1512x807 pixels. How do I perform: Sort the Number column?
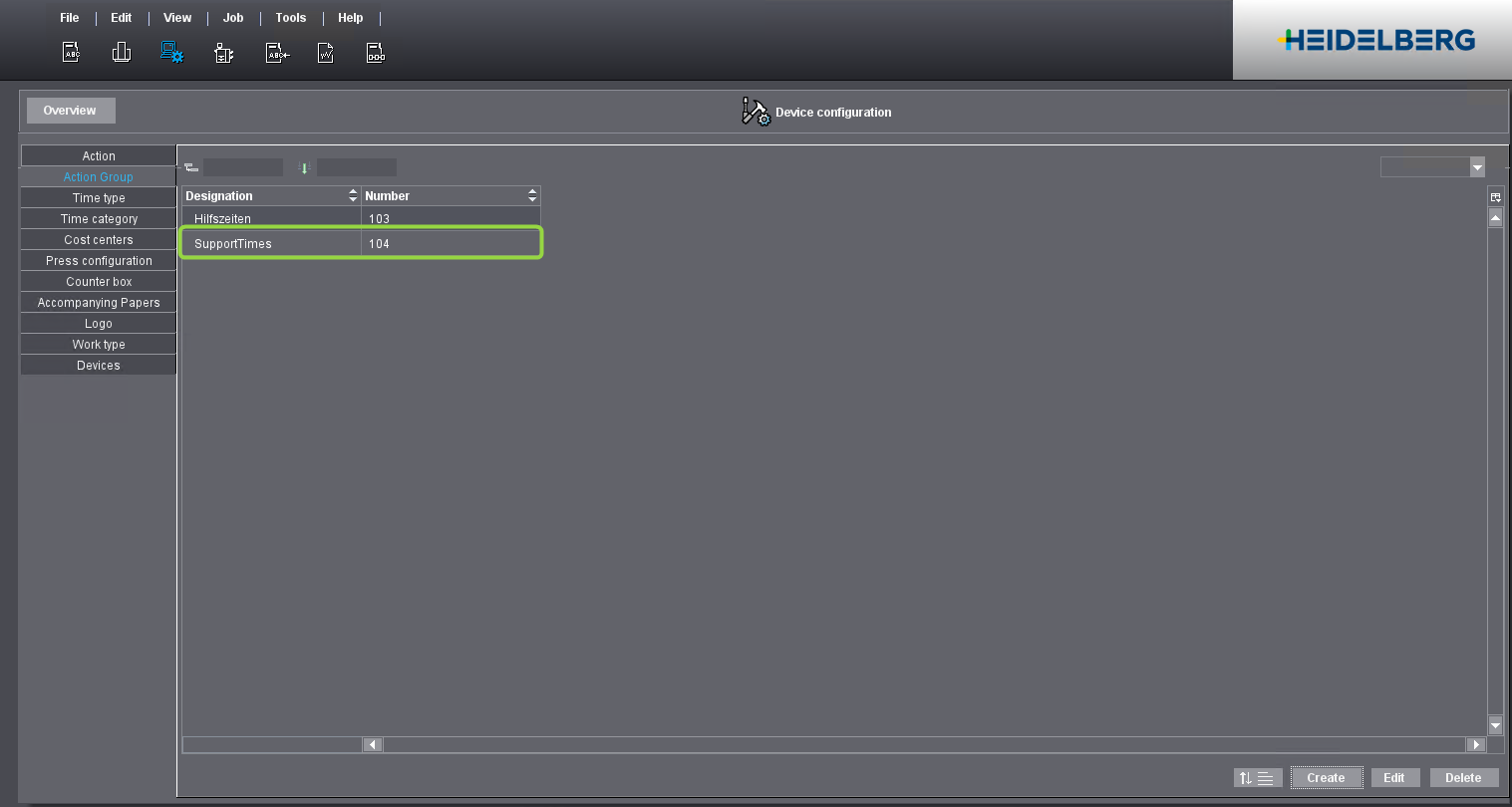tap(531, 195)
